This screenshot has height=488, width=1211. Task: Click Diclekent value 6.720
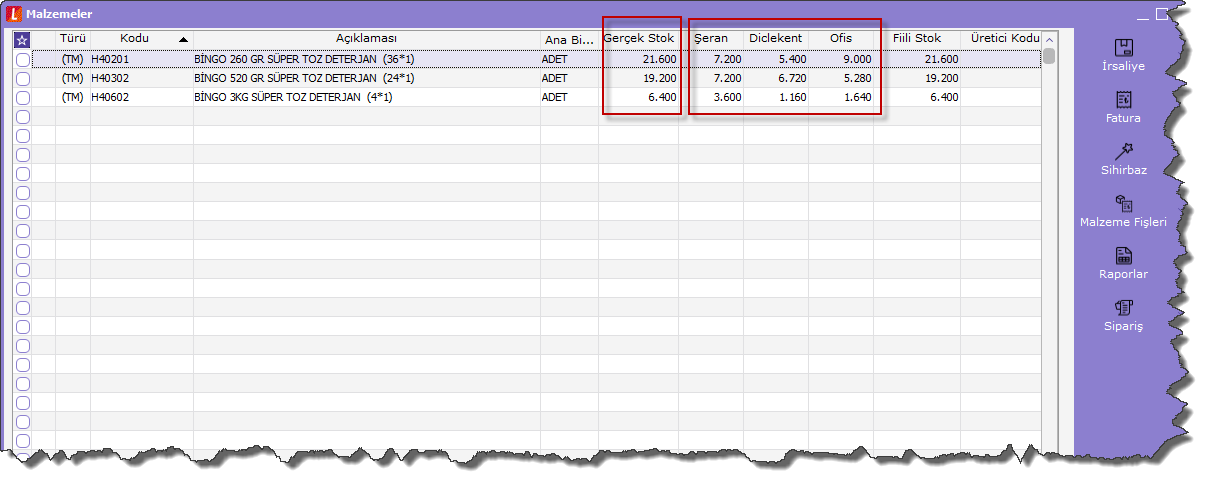click(x=791, y=79)
